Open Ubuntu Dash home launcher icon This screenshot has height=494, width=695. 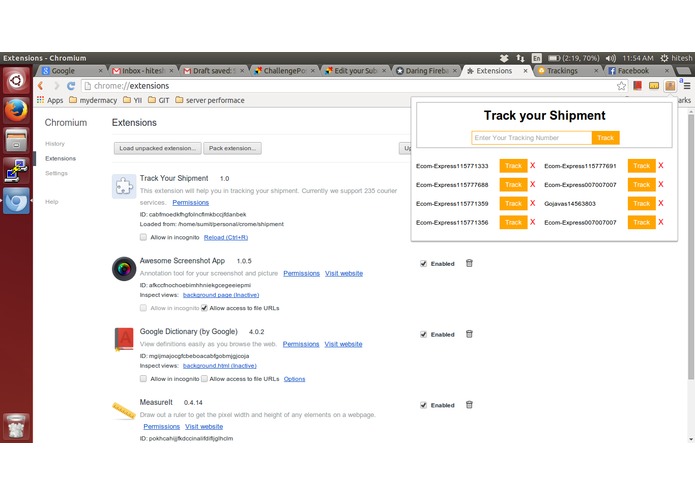point(16,80)
